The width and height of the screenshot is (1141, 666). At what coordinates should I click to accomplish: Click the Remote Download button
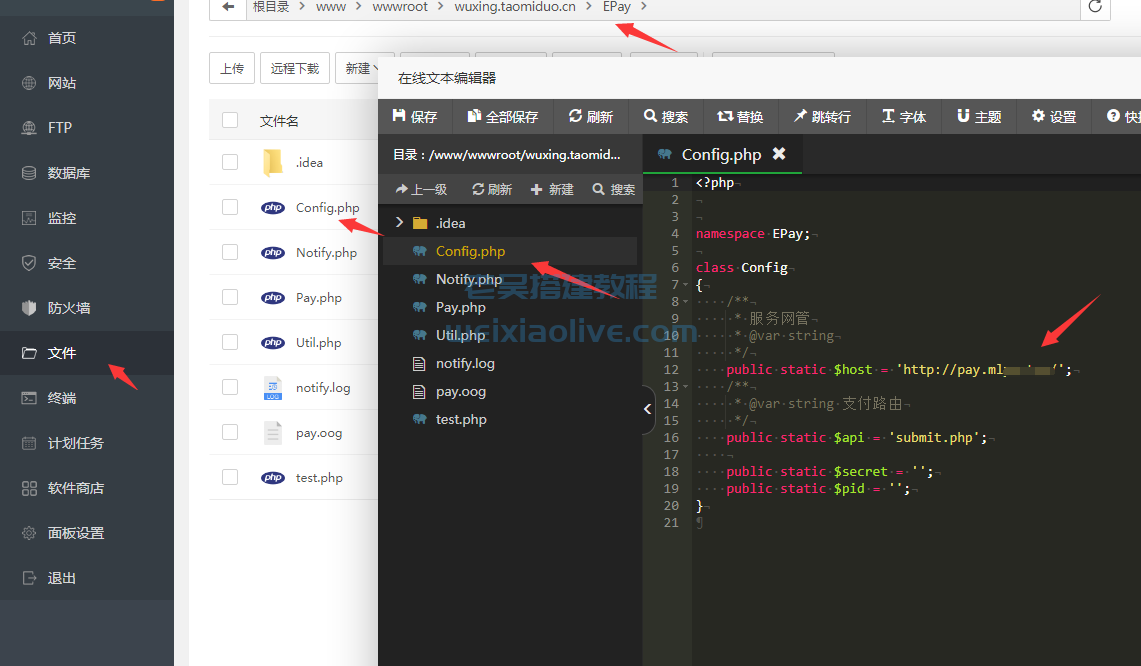[295, 69]
